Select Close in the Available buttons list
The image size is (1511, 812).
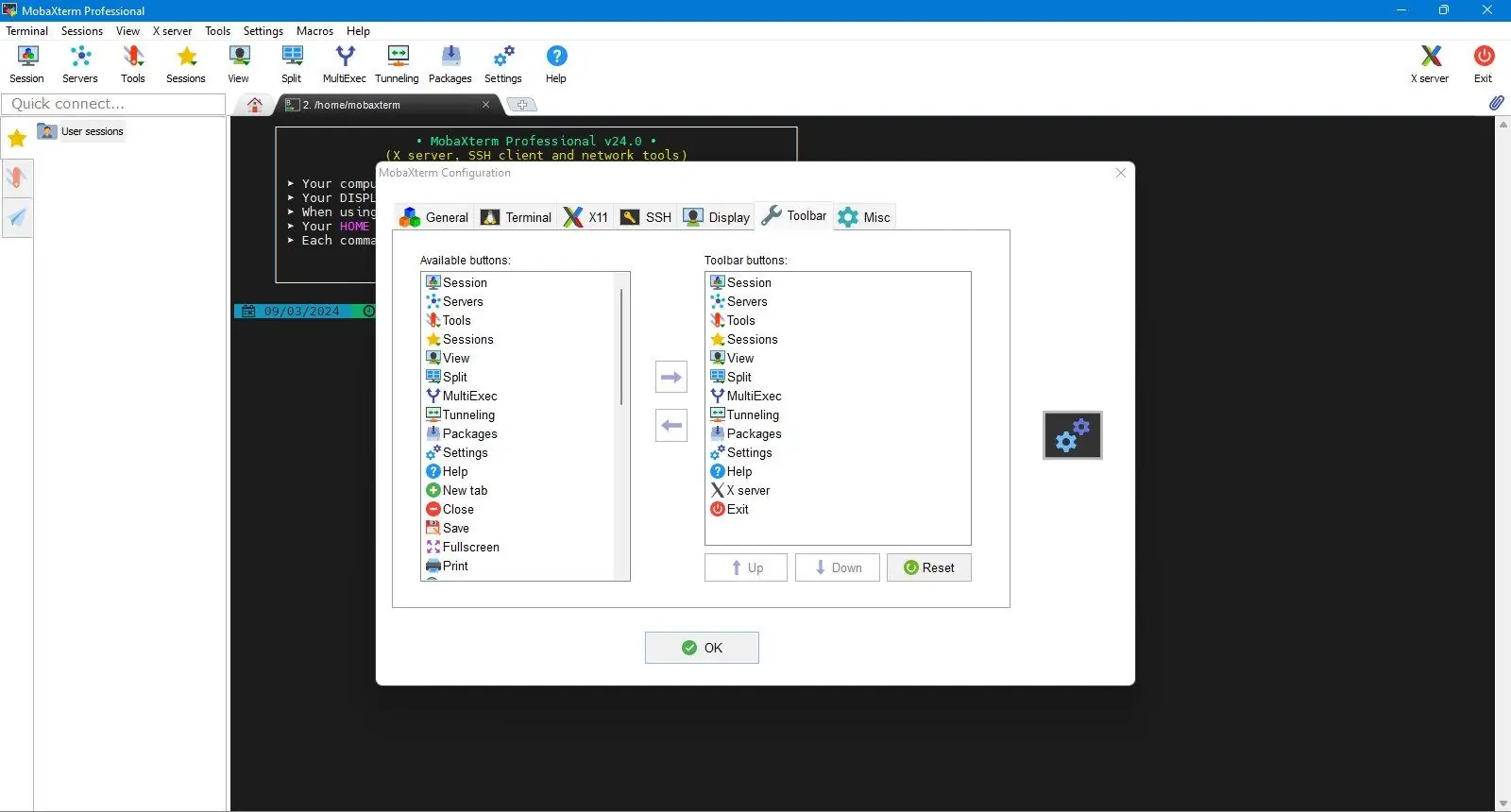[450, 509]
